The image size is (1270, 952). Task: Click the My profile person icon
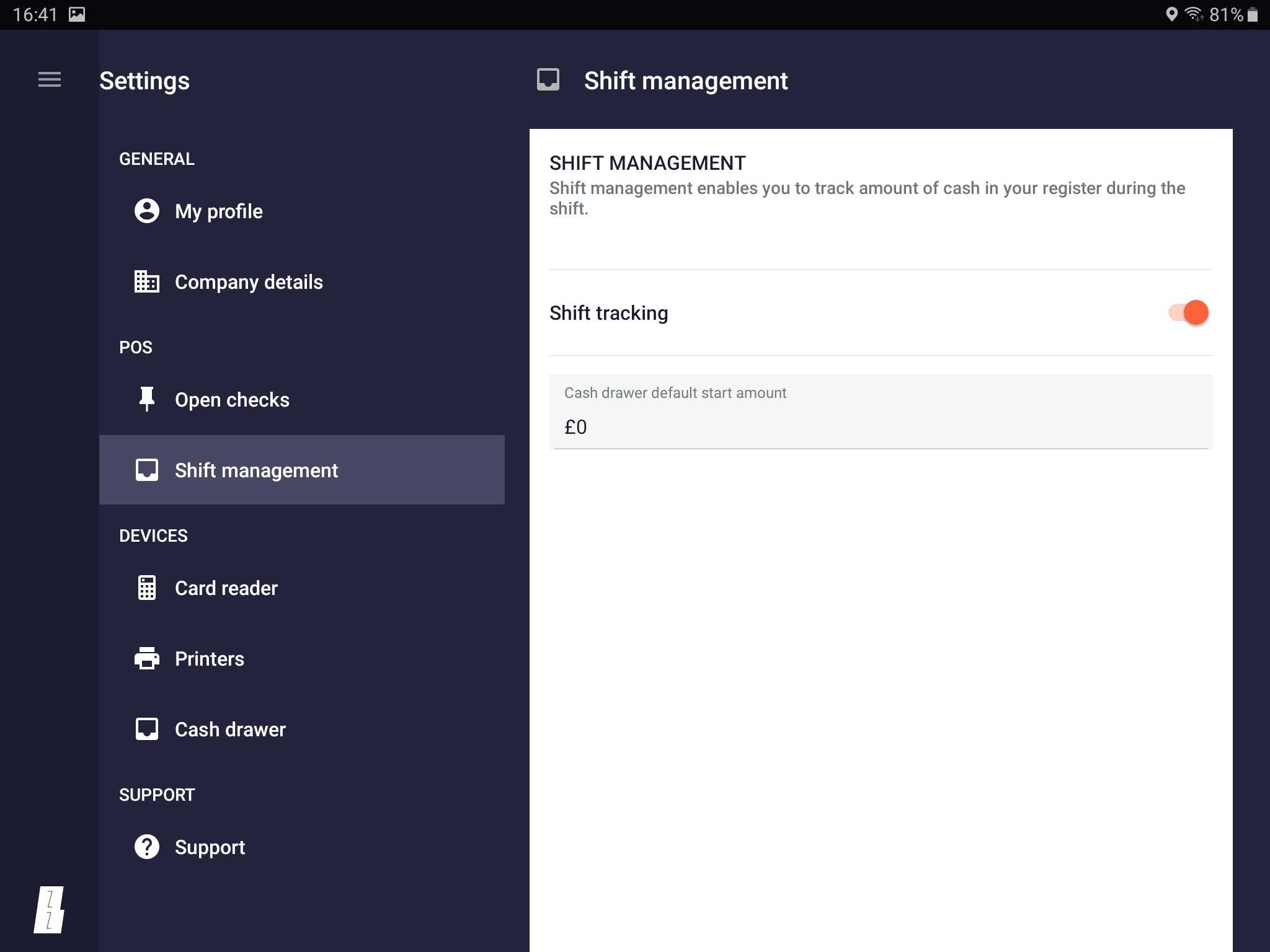click(x=147, y=211)
